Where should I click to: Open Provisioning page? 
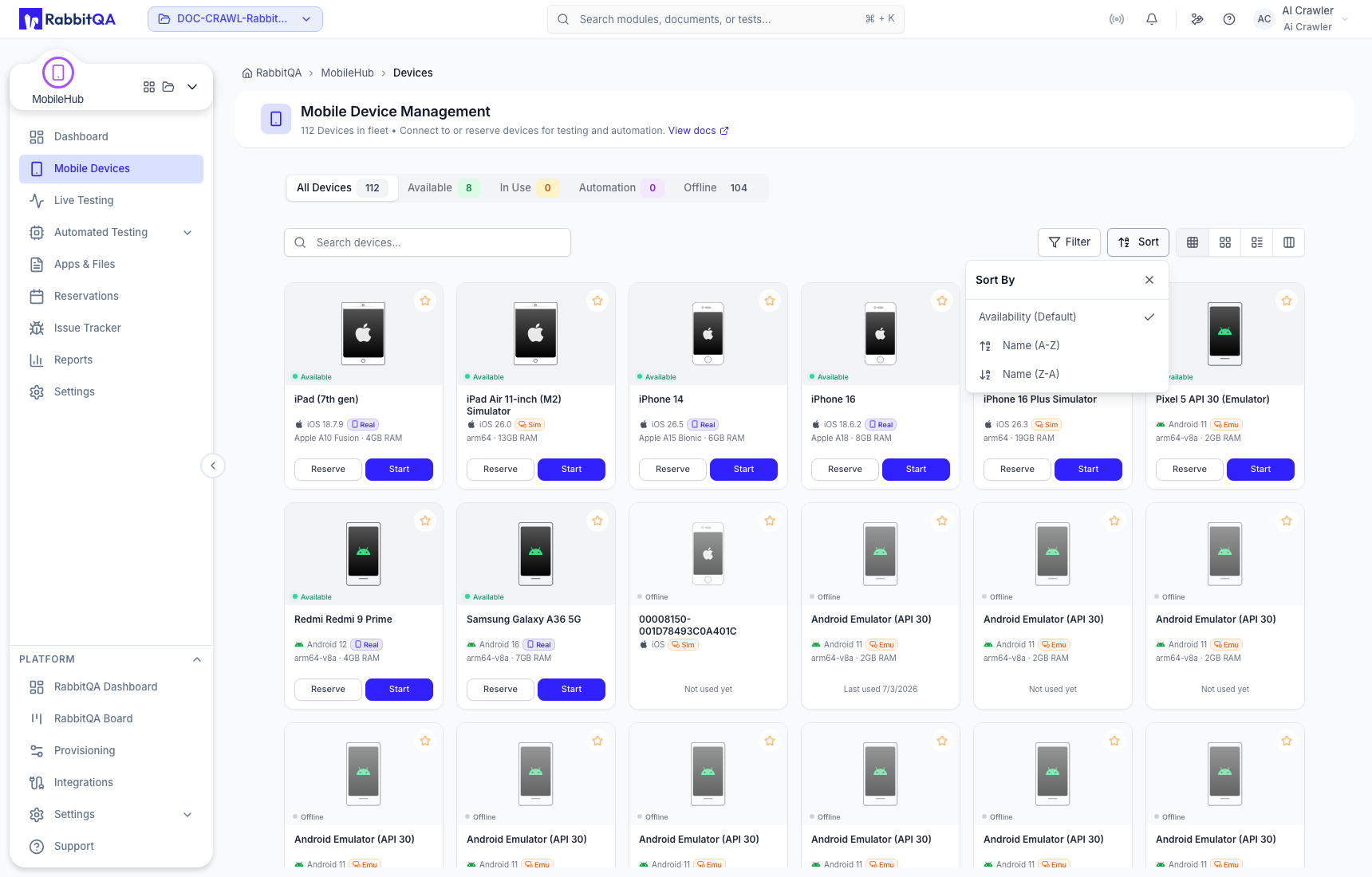(x=111, y=750)
